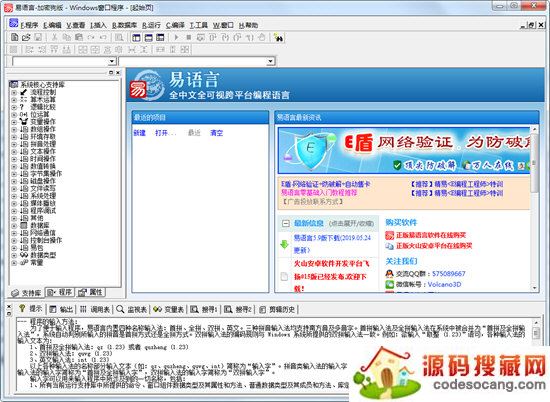This screenshot has width=550, height=402.
Task: Click the red icon beside 正版易语言软件在线购买
Action: (x=389, y=235)
